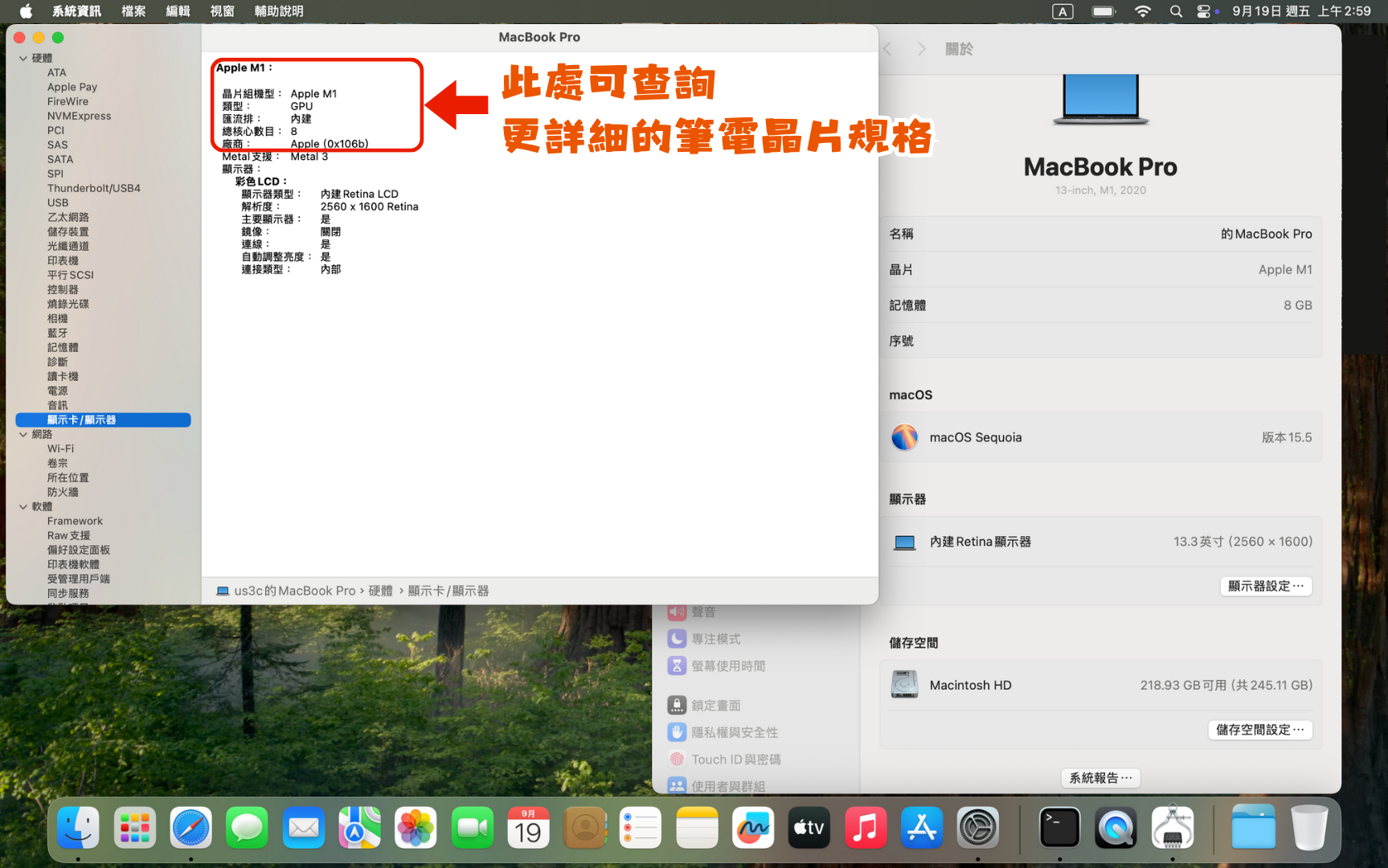
Task: Click the Wi-Fi status icon
Action: coord(1142,11)
